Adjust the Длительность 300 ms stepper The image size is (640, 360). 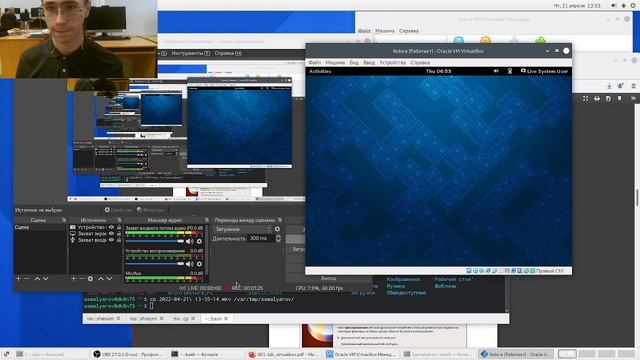(x=278, y=238)
